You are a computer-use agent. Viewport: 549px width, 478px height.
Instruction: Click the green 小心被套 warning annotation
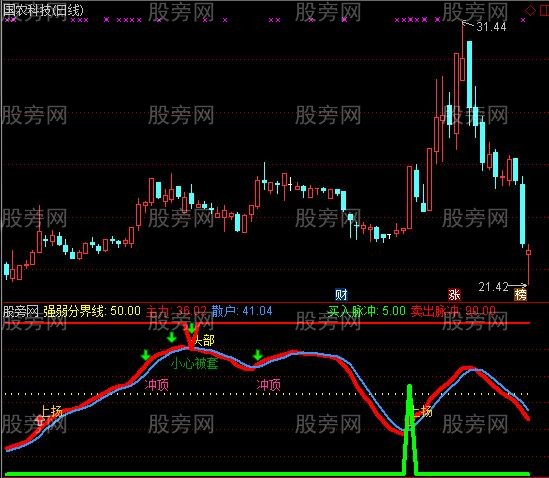[194, 363]
